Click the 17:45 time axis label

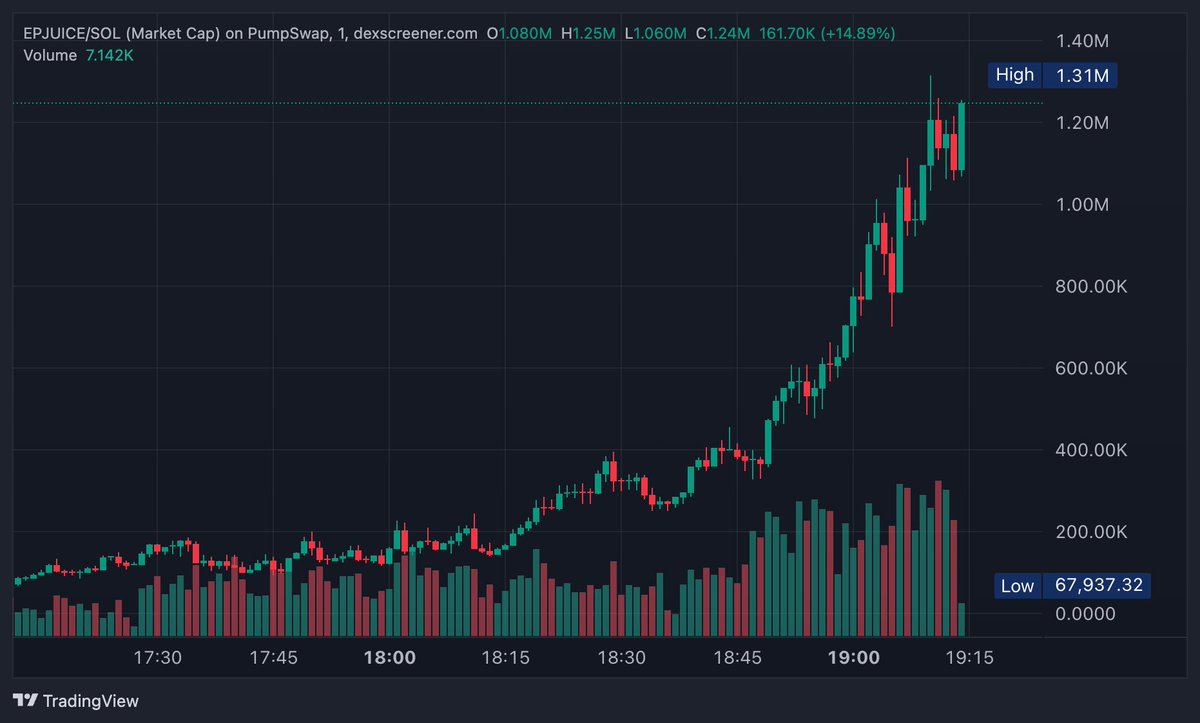(x=274, y=658)
